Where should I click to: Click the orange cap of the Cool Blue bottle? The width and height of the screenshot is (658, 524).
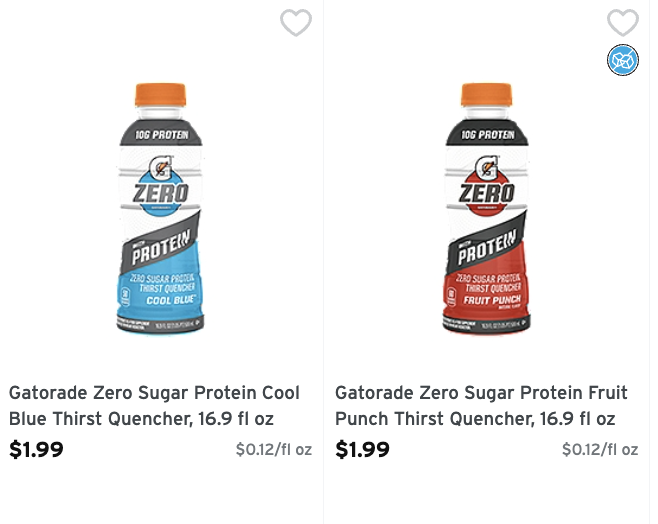pyautogui.click(x=161, y=96)
